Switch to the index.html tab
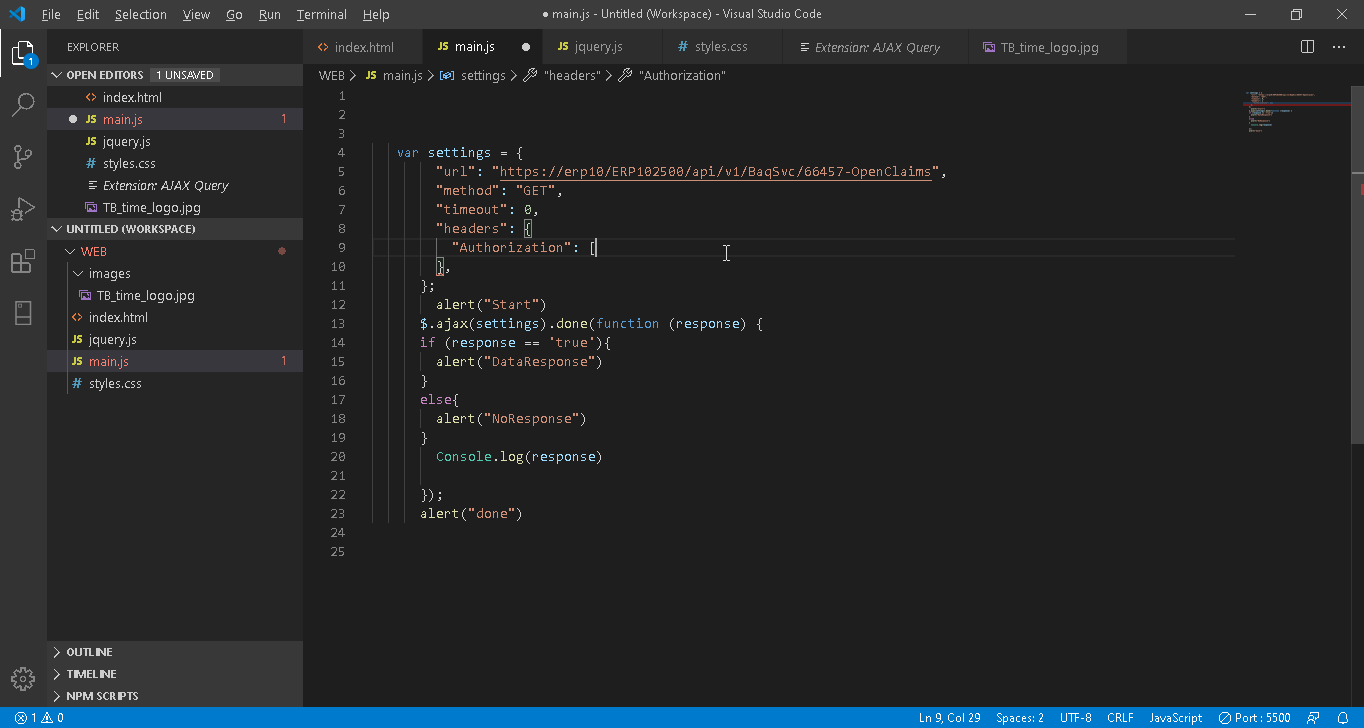 [x=363, y=47]
